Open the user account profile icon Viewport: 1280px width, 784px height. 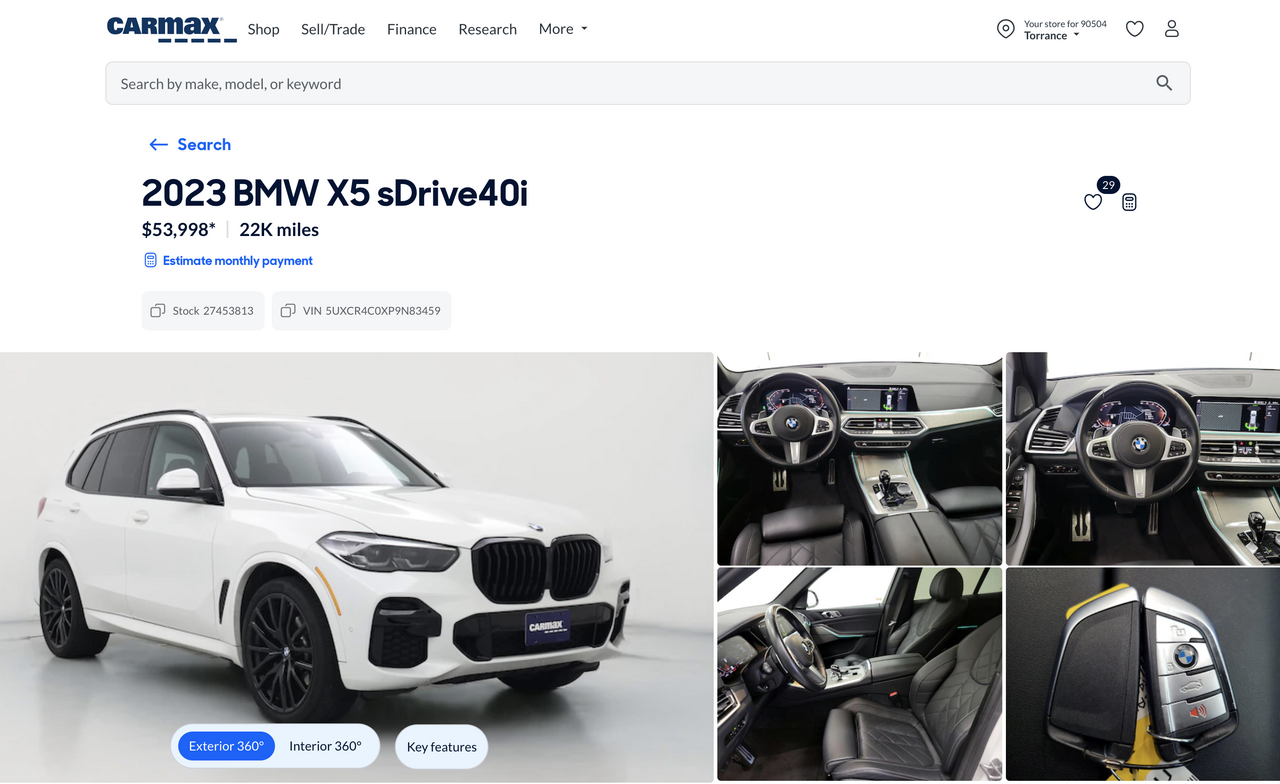(x=1172, y=29)
